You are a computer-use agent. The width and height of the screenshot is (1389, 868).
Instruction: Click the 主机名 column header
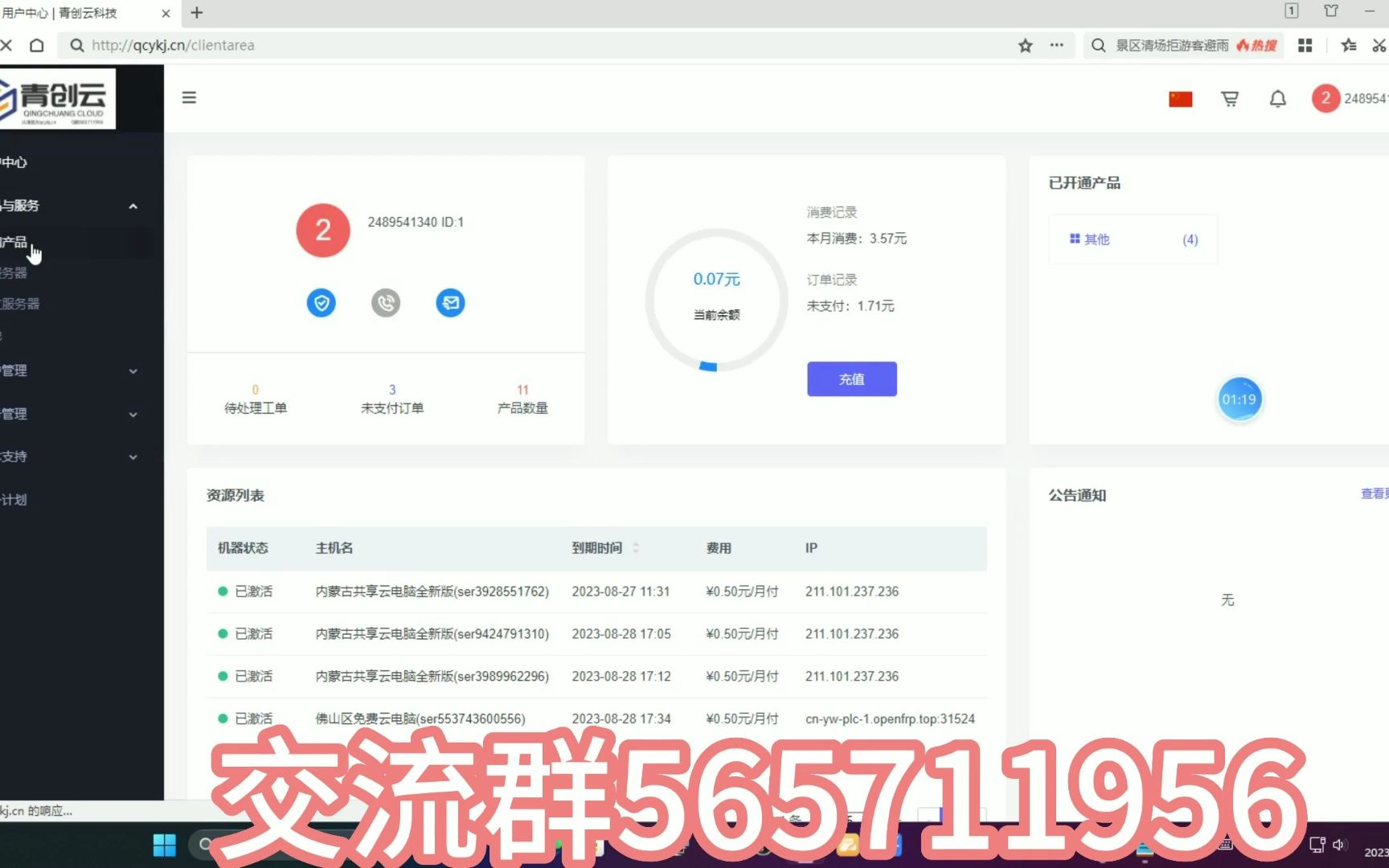(334, 548)
